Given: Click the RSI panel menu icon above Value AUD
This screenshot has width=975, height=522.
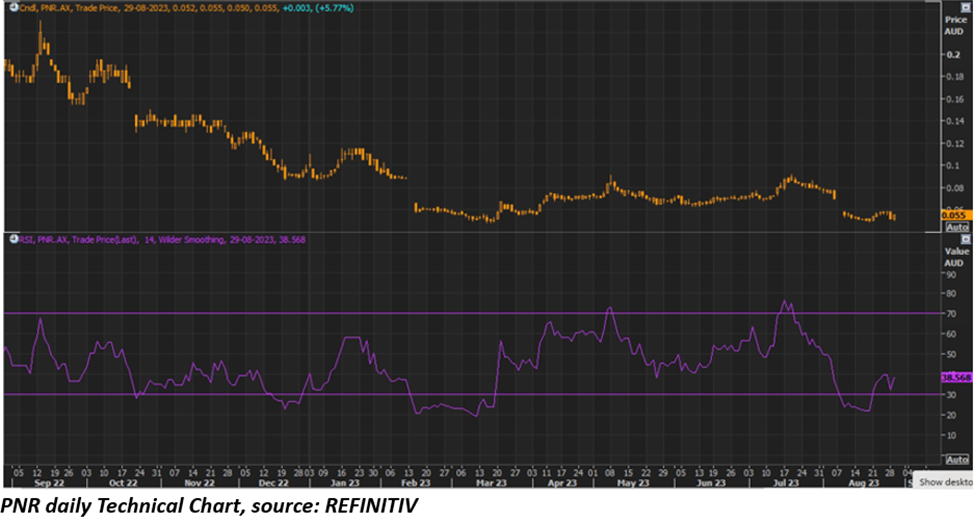Looking at the screenshot, I should tap(965, 240).
